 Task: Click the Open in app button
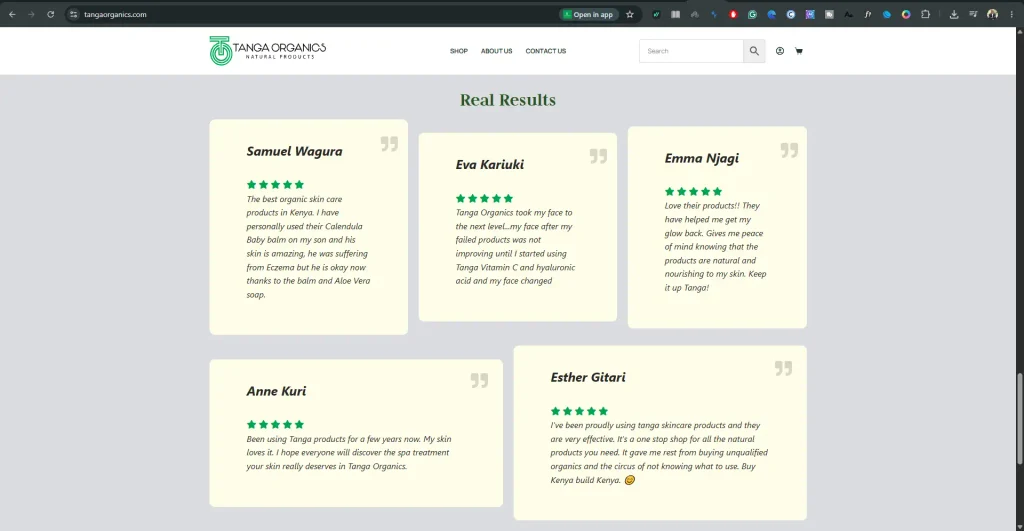tap(588, 14)
